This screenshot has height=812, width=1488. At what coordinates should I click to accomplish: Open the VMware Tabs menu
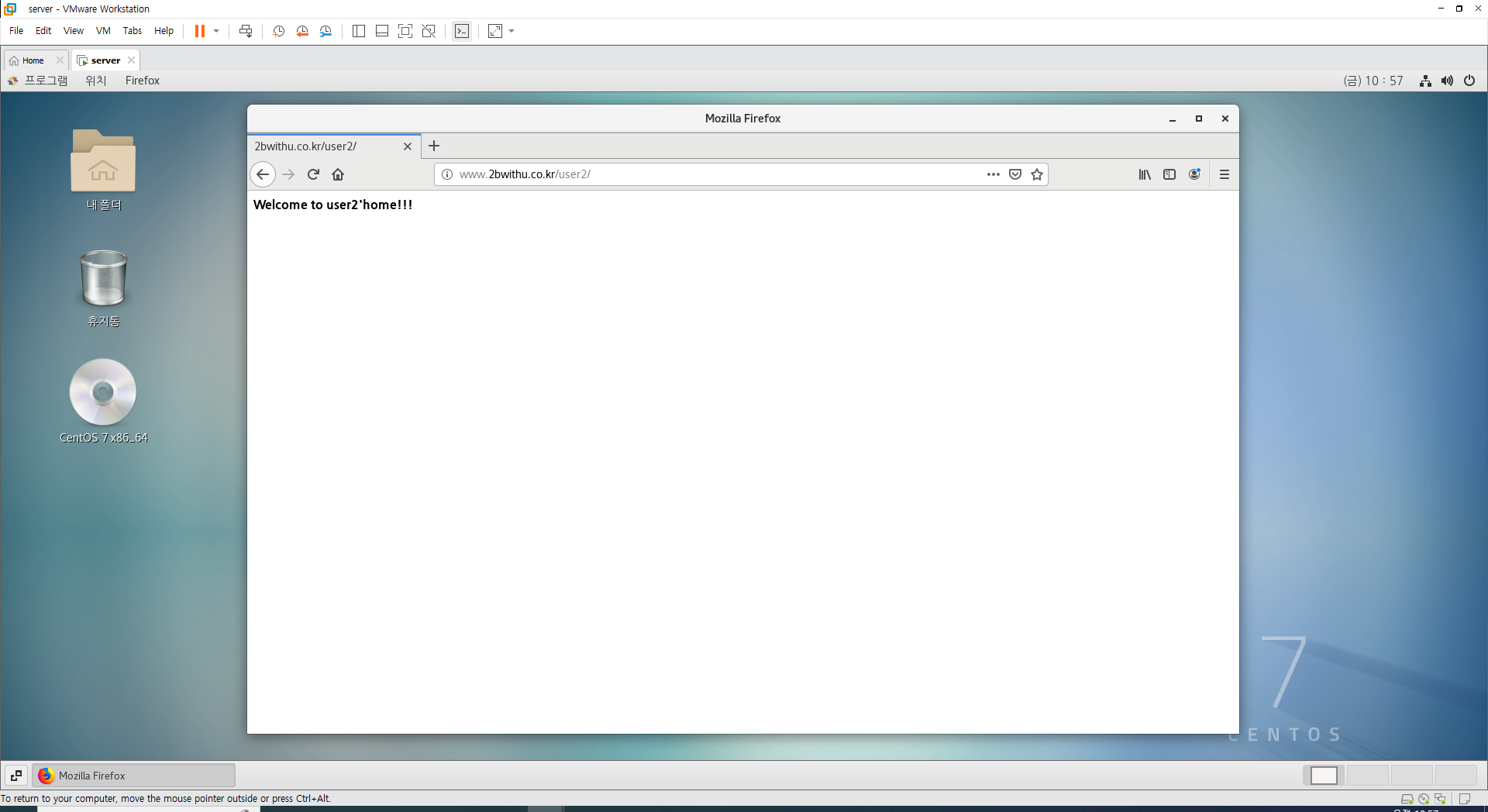coord(133,31)
